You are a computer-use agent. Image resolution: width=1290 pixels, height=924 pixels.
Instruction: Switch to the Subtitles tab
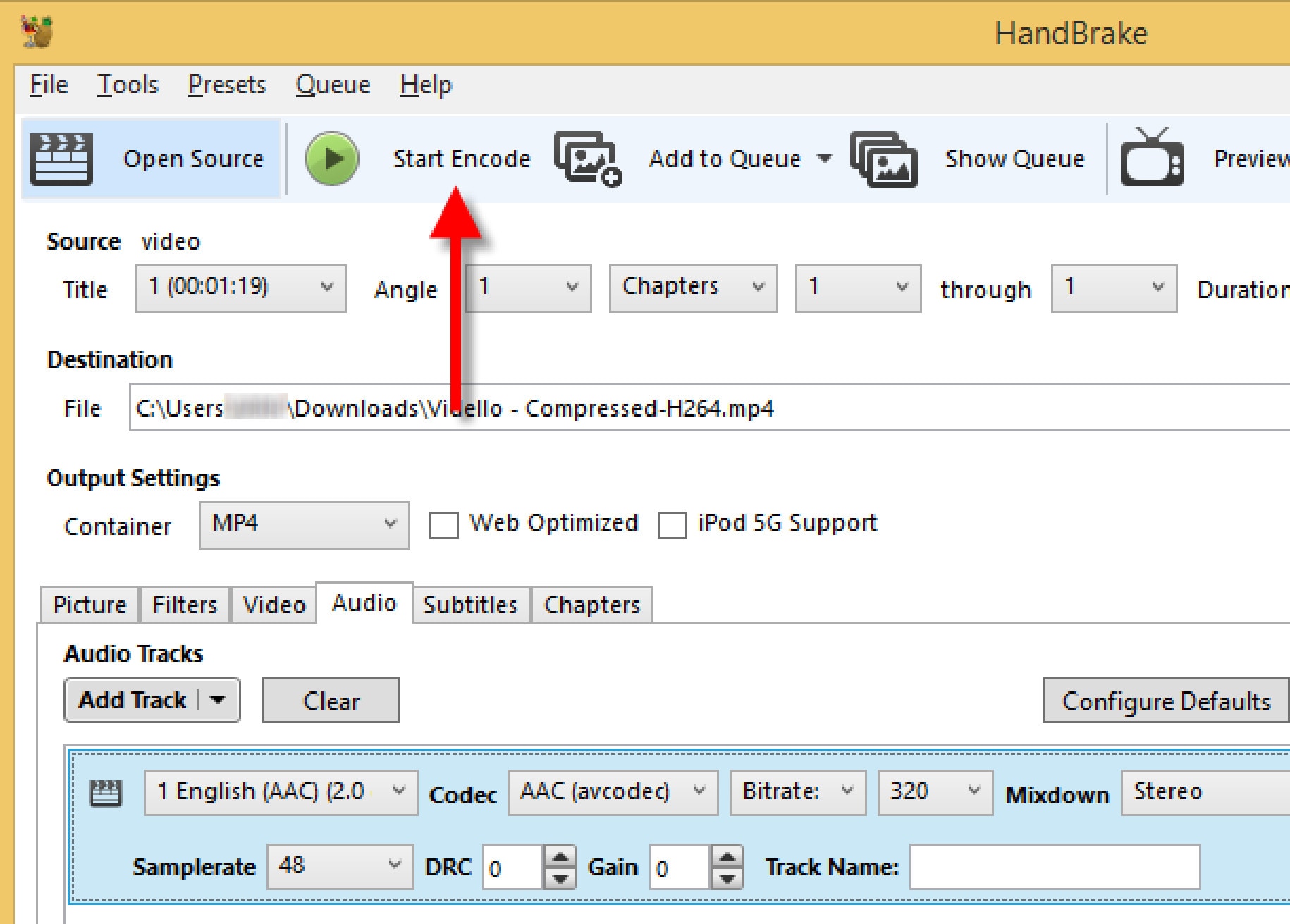471,605
